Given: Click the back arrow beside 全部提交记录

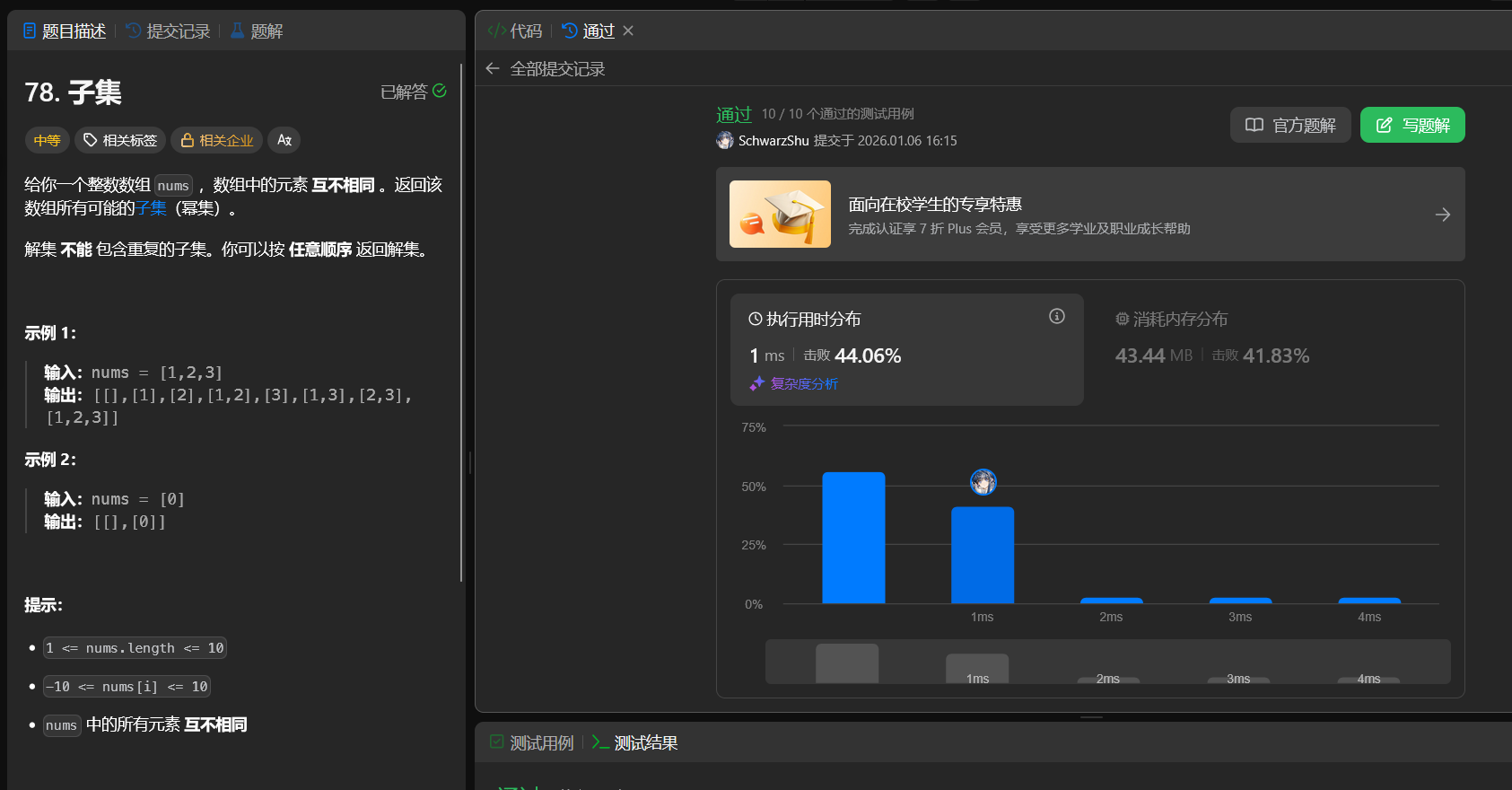Looking at the screenshot, I should [492, 68].
